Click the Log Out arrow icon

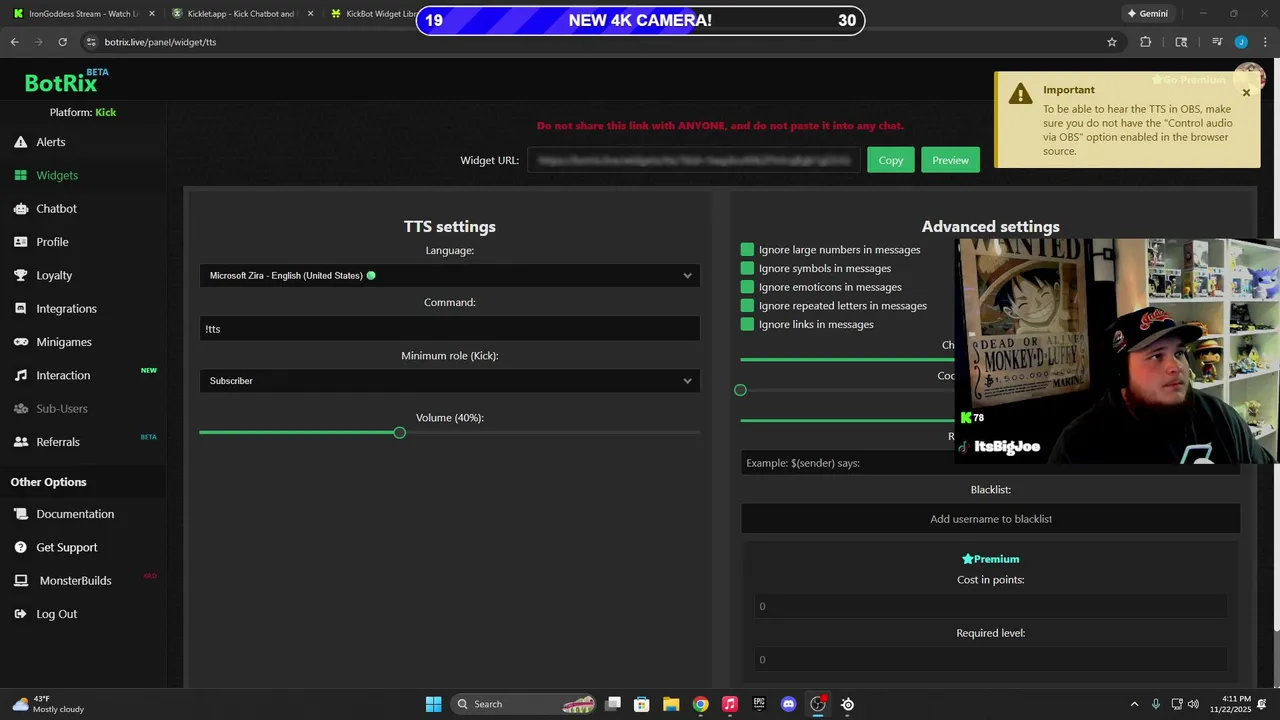pos(20,614)
